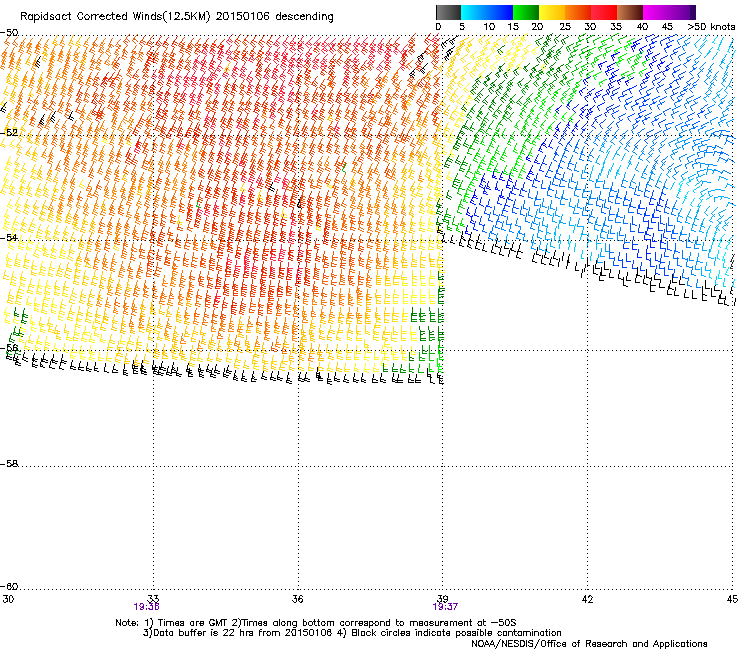740x650 pixels.
Task: Click the yellow 20-25 knots legend color
Action: click(552, 12)
